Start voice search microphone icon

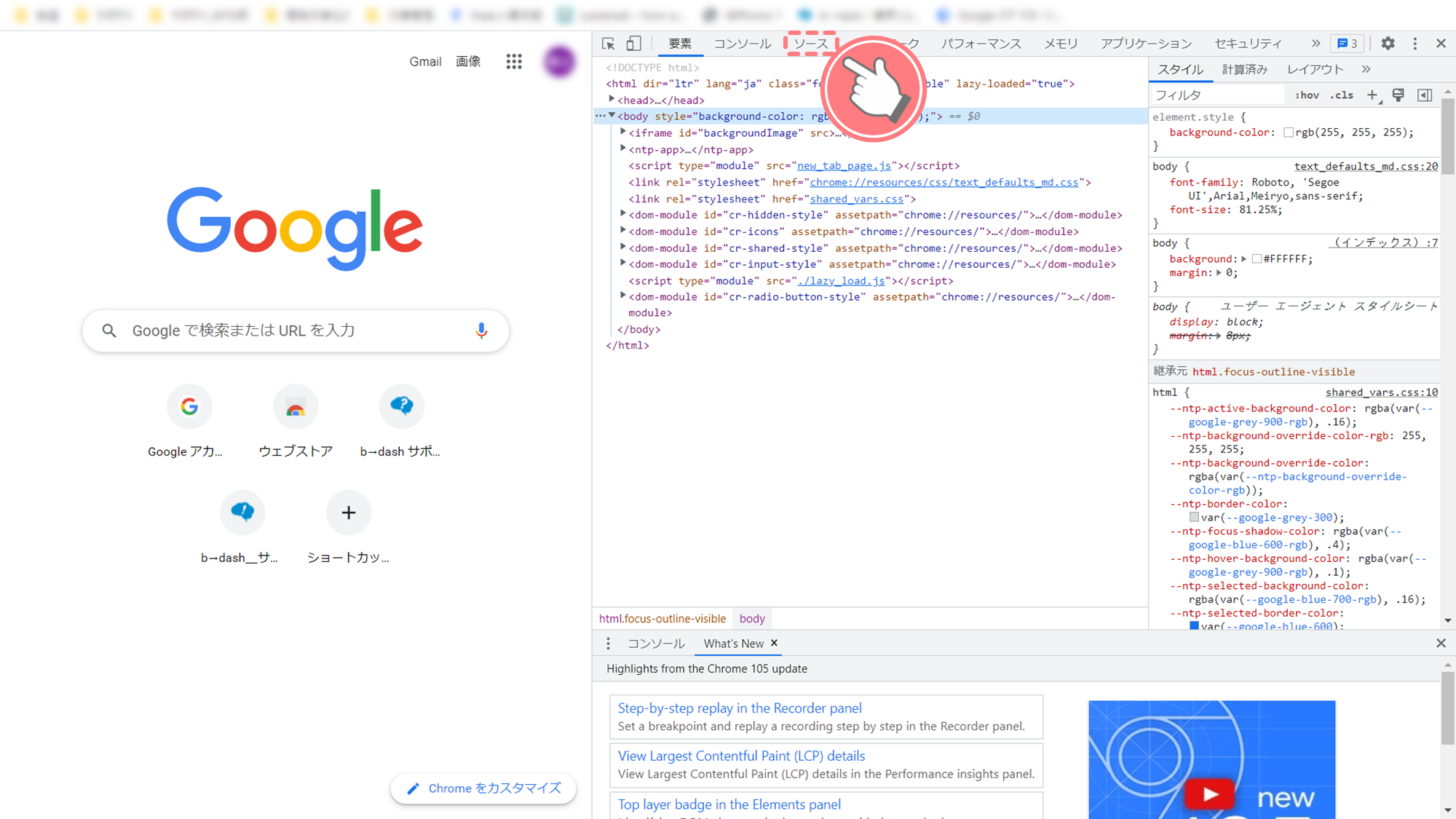coord(481,331)
